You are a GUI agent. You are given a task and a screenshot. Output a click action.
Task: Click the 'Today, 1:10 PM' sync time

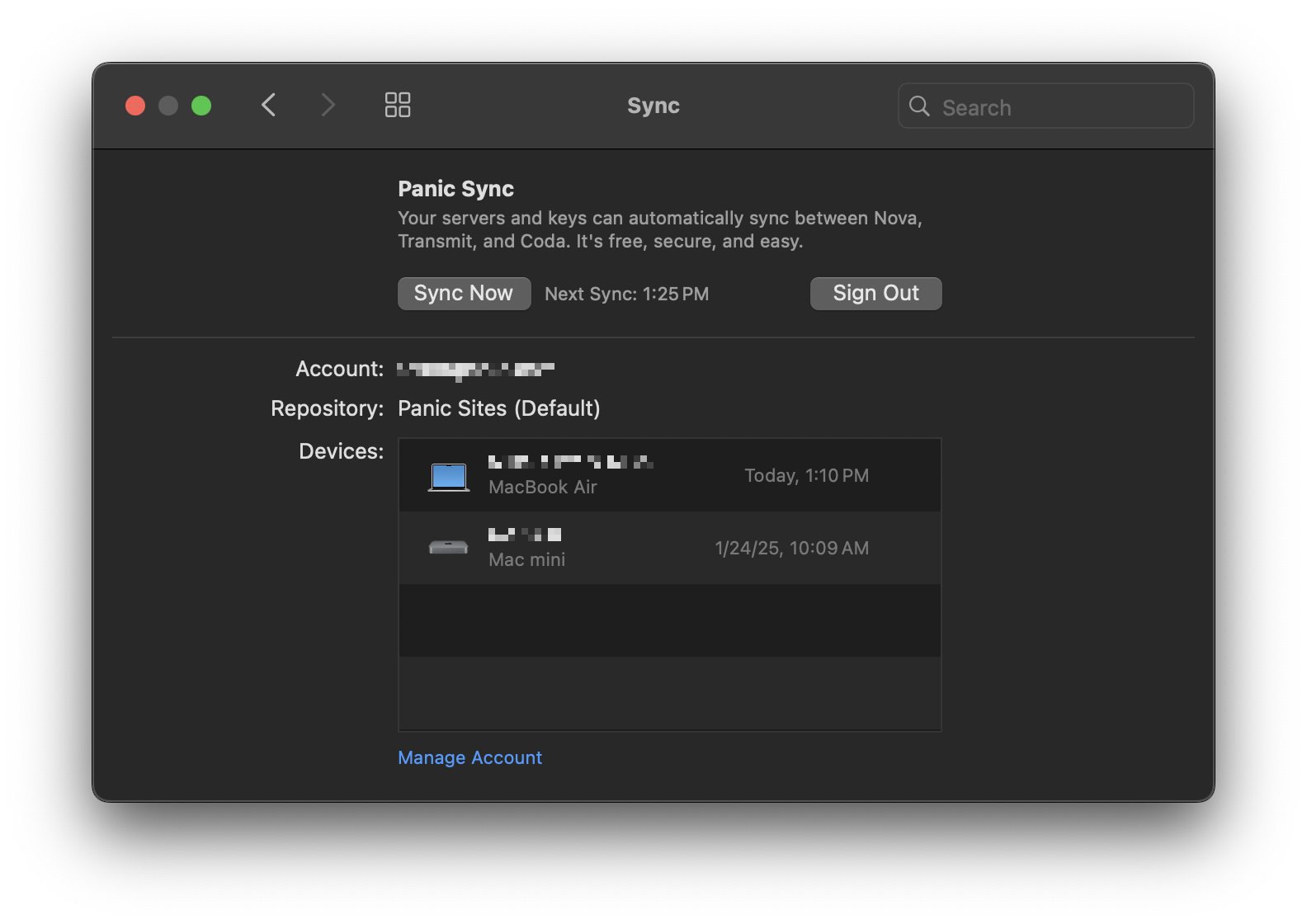806,475
